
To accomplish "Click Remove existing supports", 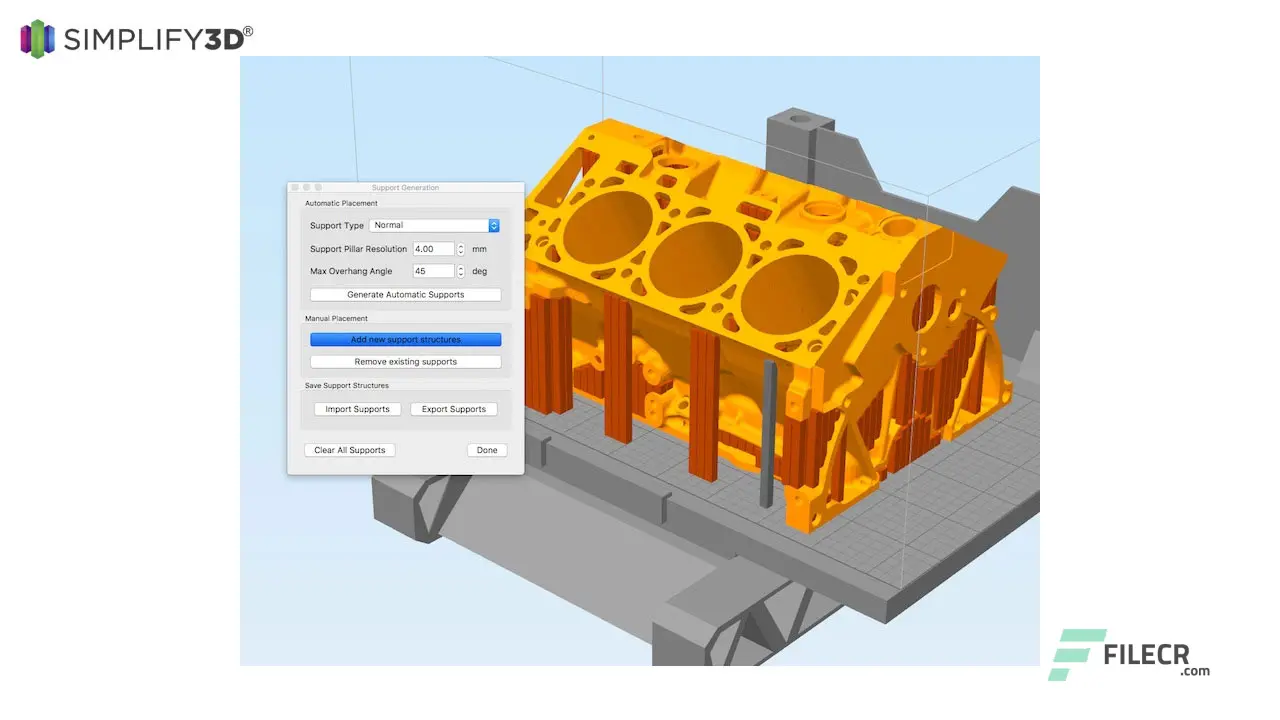I will 406,362.
